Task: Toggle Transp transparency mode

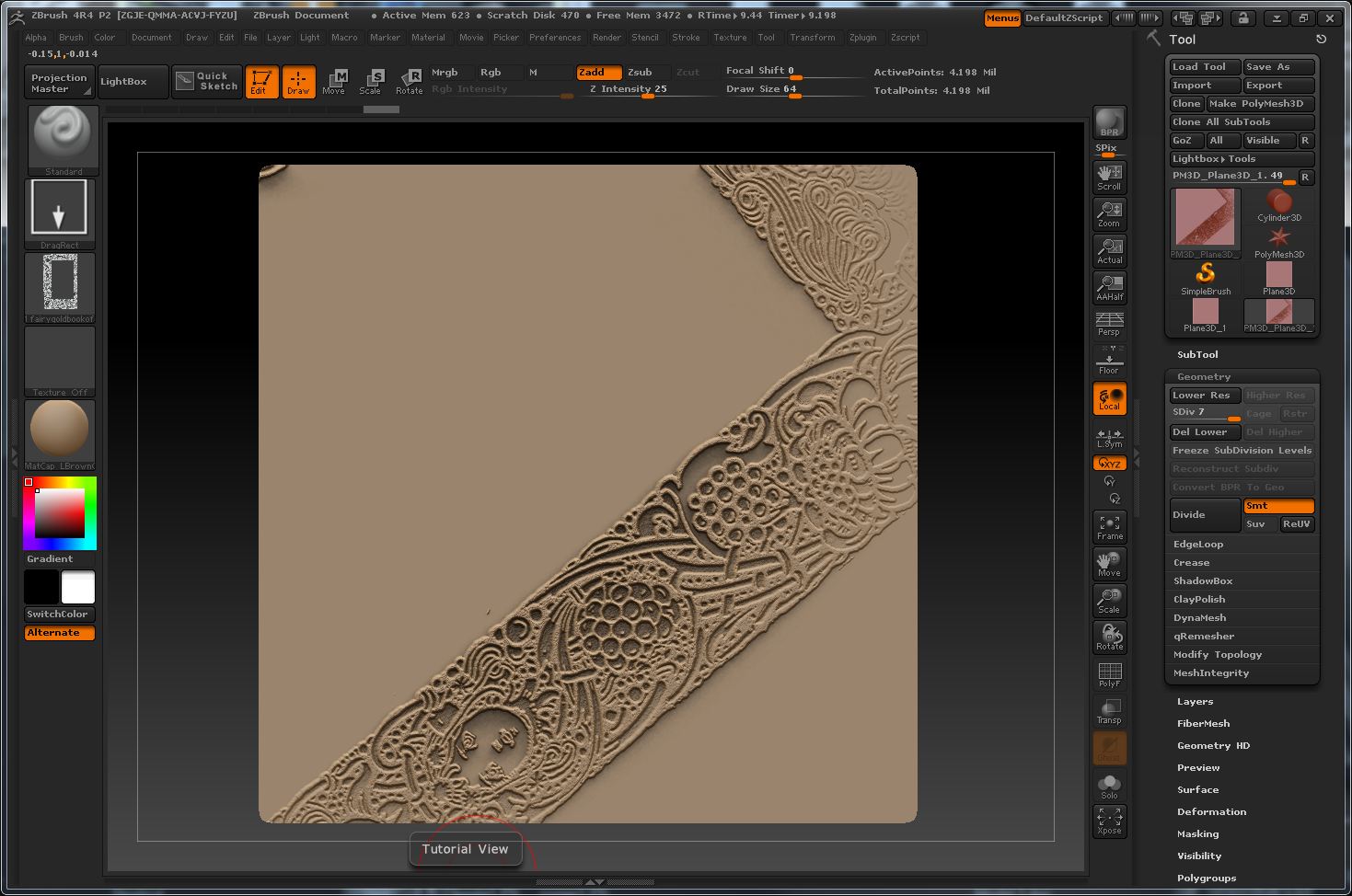Action: [x=1110, y=711]
